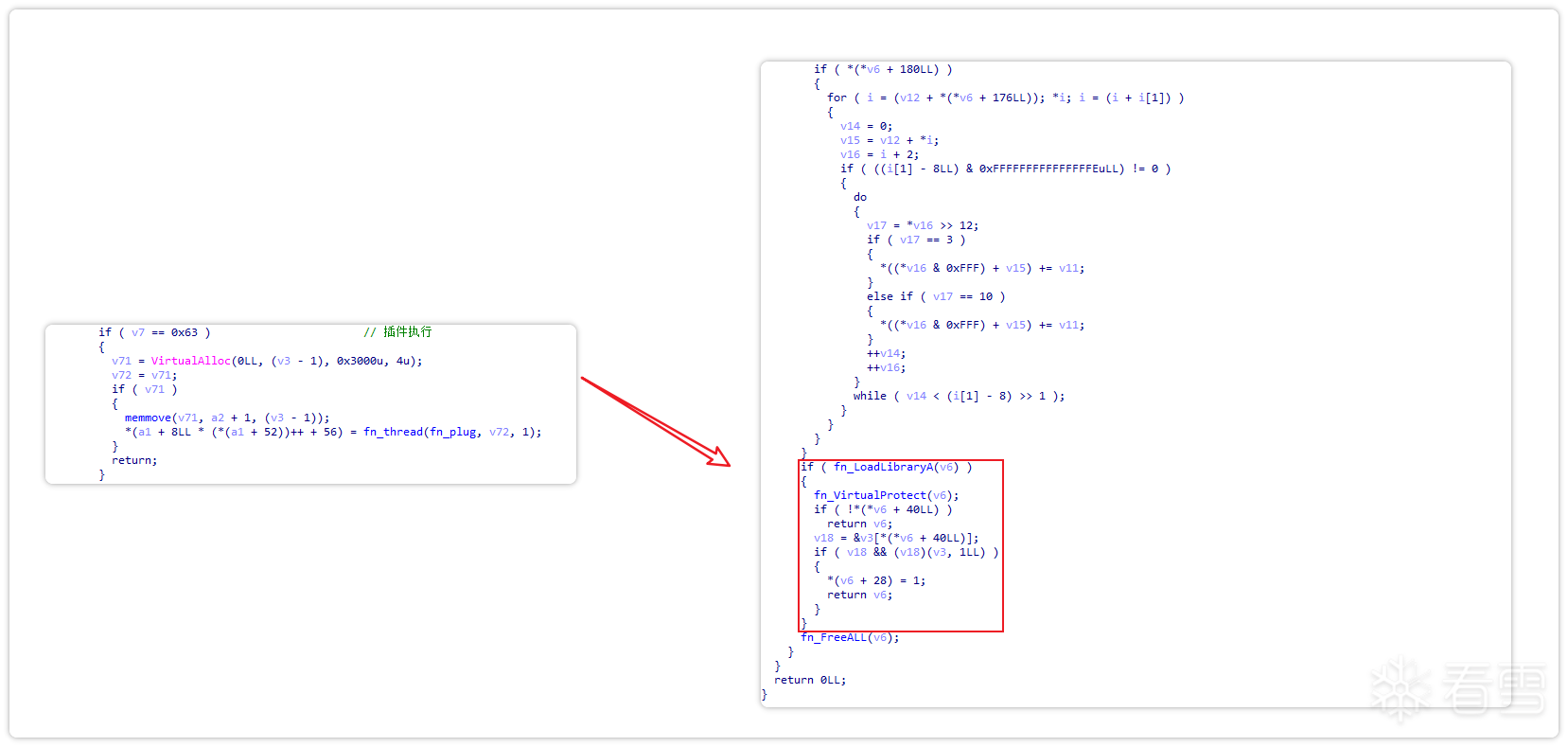Select the fn_FreeALL(v6) call
The image size is (1568, 747).
(x=850, y=637)
